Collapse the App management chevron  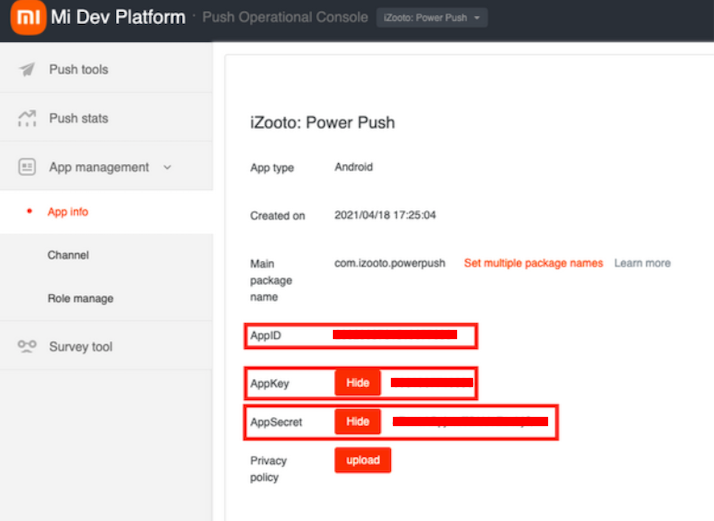tap(168, 167)
